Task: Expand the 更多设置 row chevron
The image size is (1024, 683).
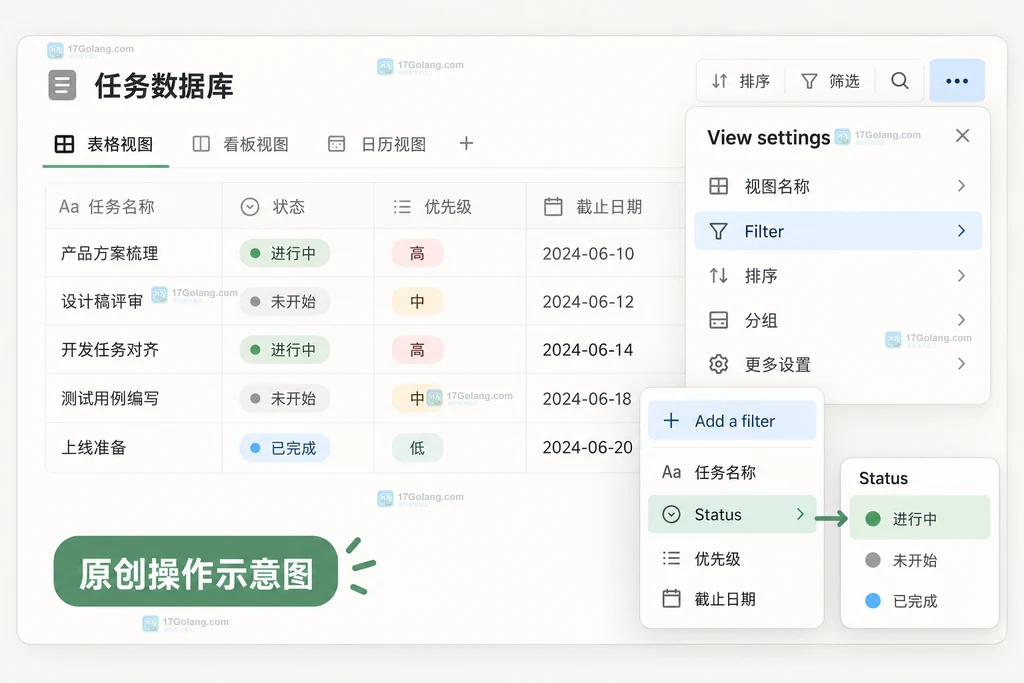Action: [x=961, y=364]
